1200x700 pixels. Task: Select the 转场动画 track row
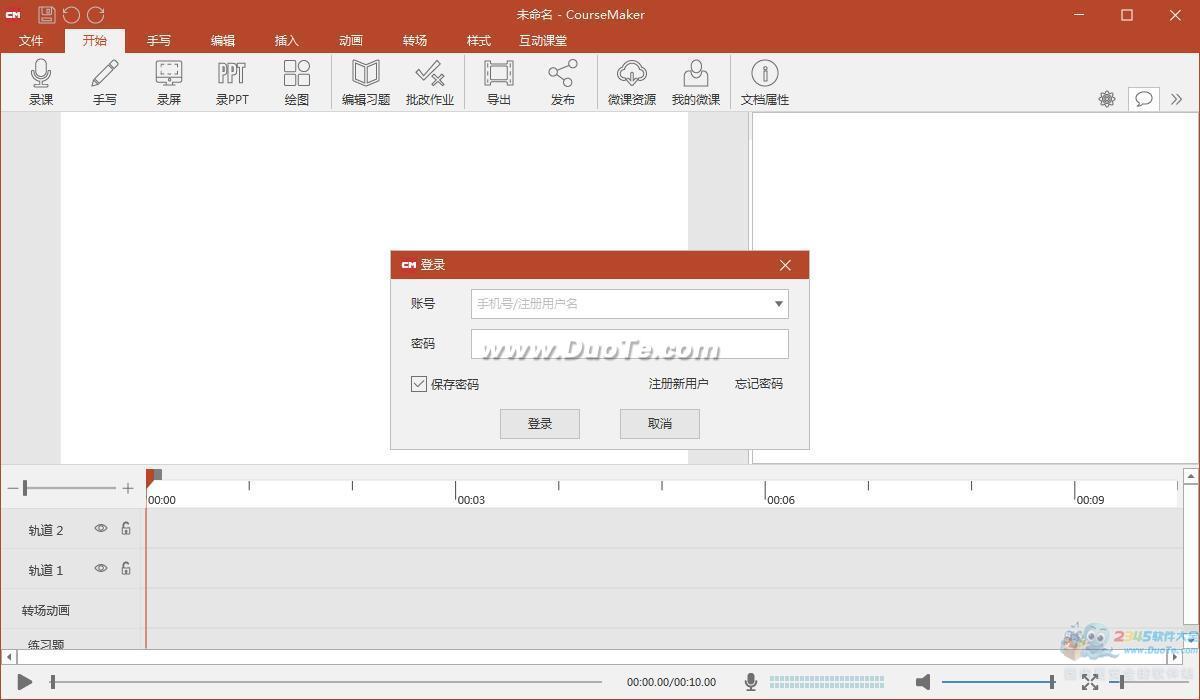pyautogui.click(x=46, y=610)
